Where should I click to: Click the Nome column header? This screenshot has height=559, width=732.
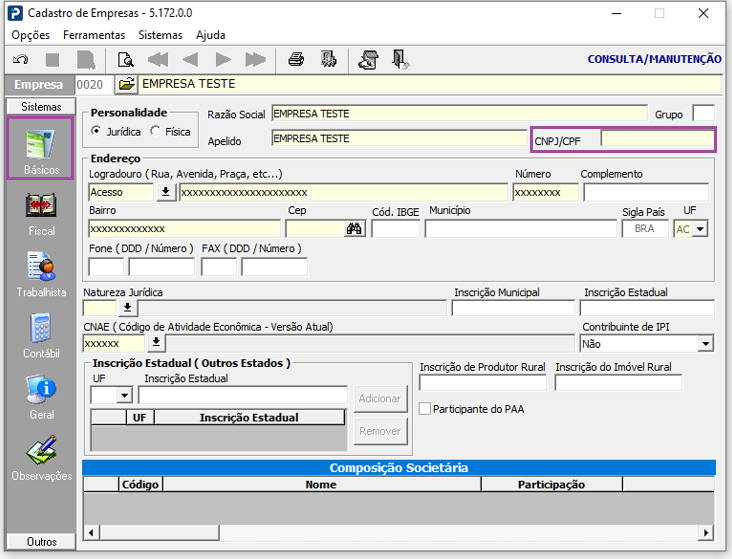pos(321,484)
